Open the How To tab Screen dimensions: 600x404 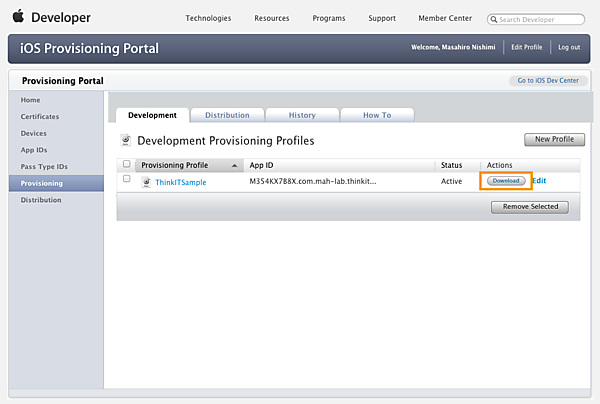tap(377, 115)
